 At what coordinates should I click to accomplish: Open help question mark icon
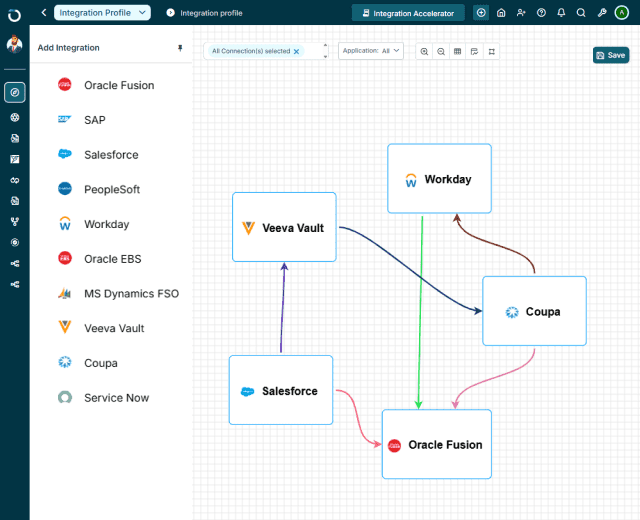pyautogui.click(x=541, y=13)
